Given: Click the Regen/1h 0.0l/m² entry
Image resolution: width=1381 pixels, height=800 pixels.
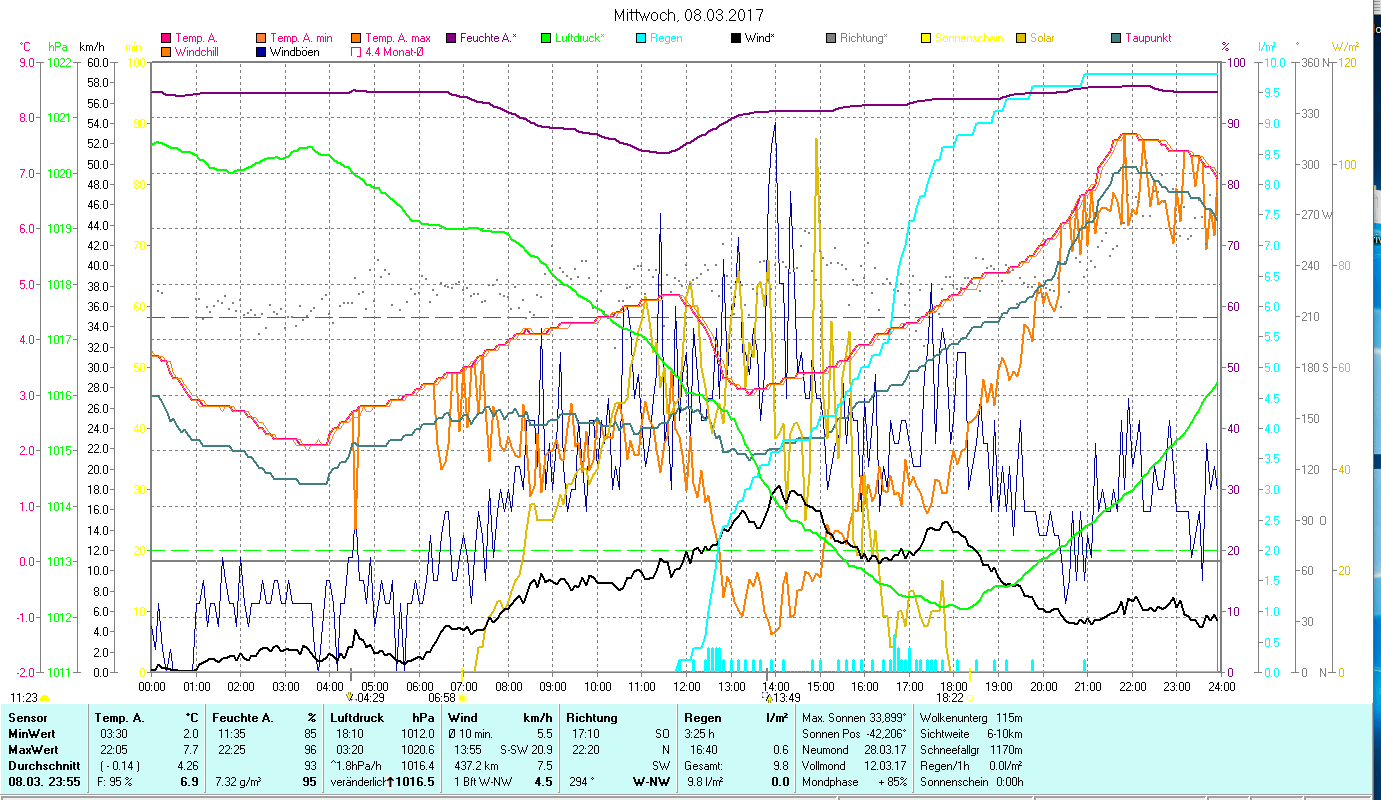Looking at the screenshot, I should 971,766.
